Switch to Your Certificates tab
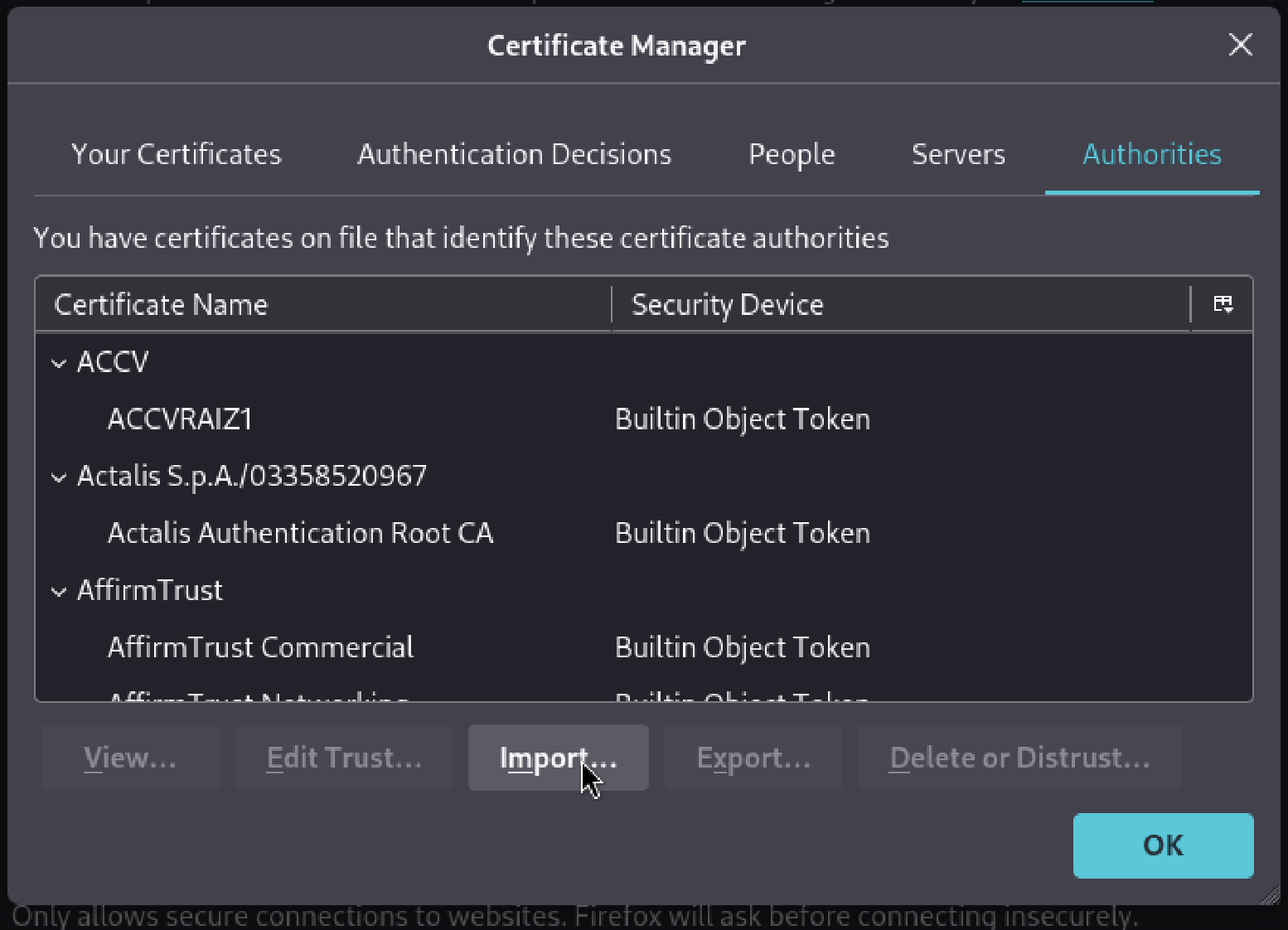This screenshot has height=930, width=1288. coord(177,154)
